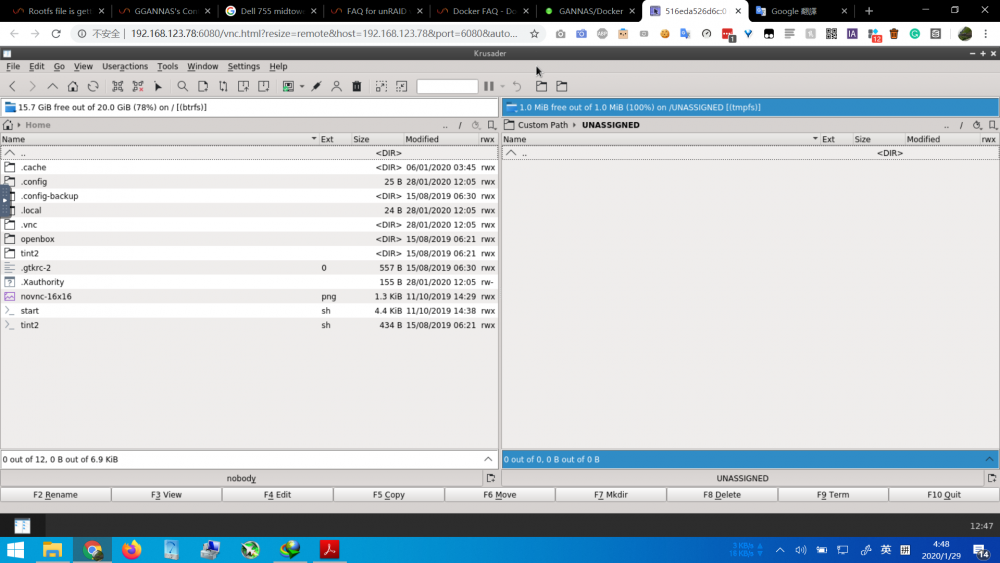Click the F8 Delete button
Viewport: 1000px width, 563px height.
point(722,495)
